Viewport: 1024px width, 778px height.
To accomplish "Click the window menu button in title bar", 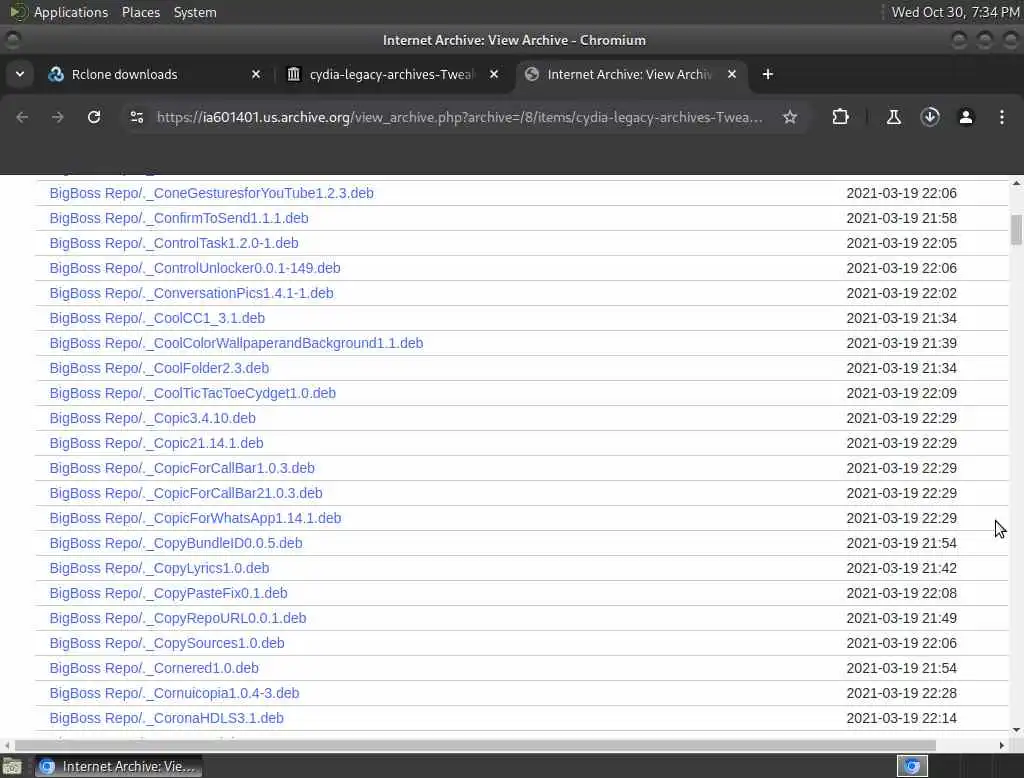I will coord(12,40).
